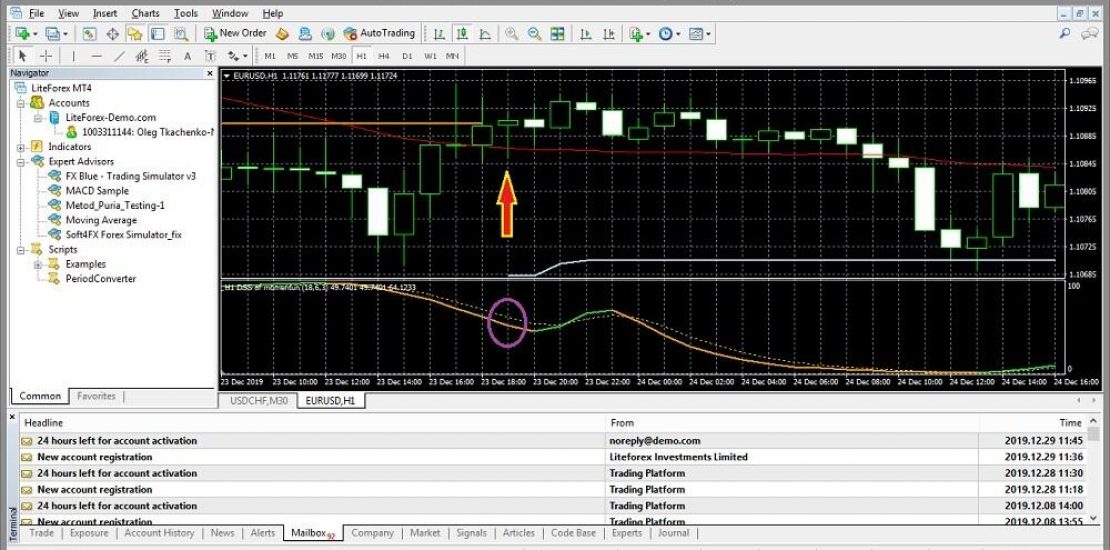The height and width of the screenshot is (550, 1110).
Task: Zoom in on the chart
Action: pos(512,33)
